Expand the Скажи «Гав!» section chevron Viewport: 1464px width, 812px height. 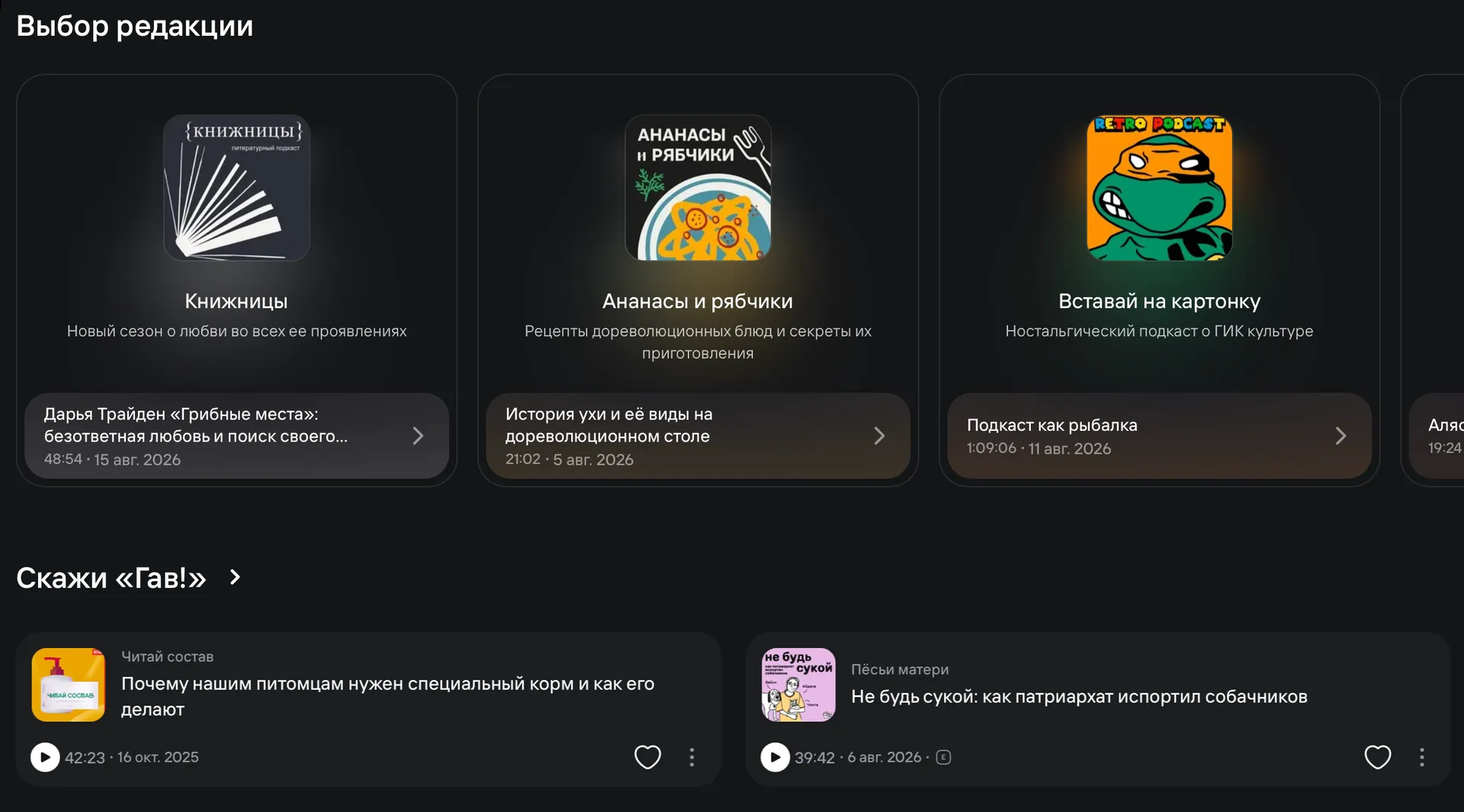click(x=235, y=577)
